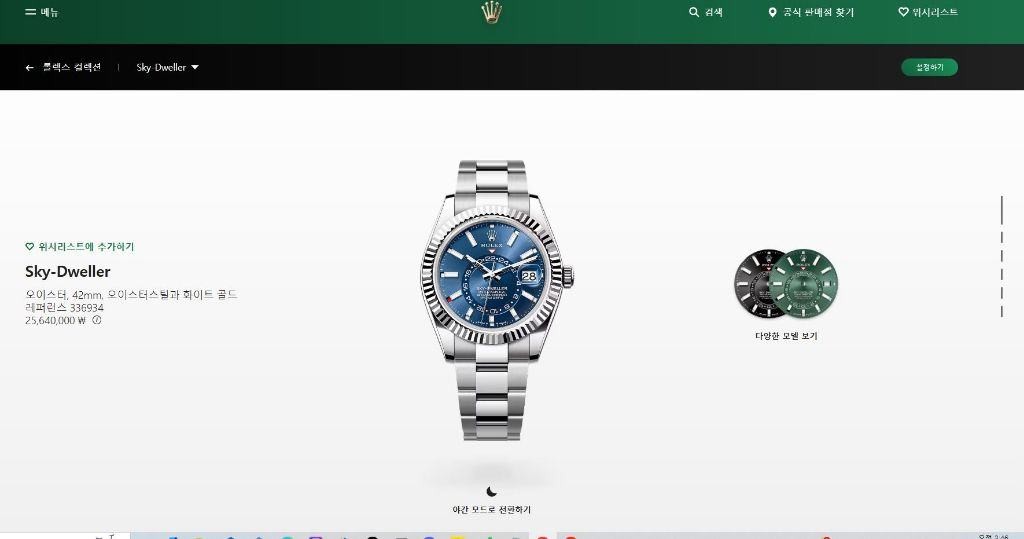Open the hamburger 메뉴 menu
This screenshot has width=1024, height=539.
(41, 12)
